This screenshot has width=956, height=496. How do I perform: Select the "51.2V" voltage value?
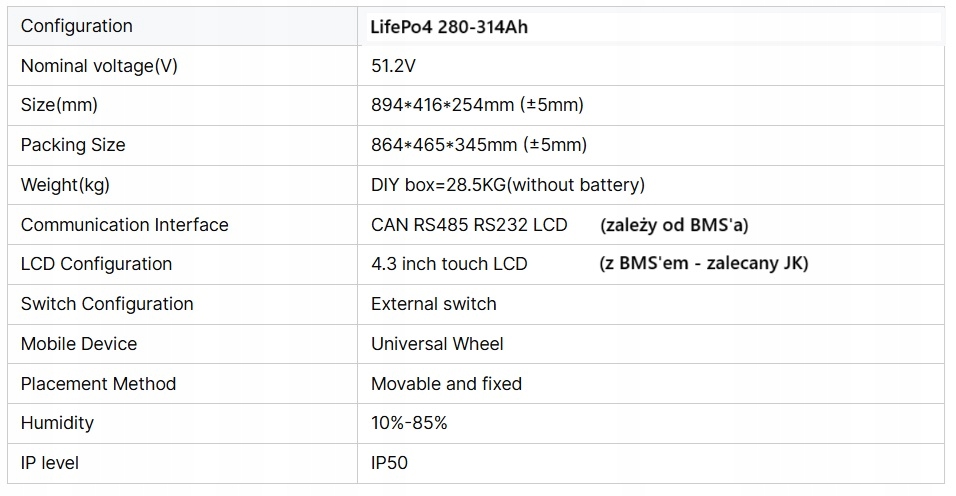click(393, 66)
